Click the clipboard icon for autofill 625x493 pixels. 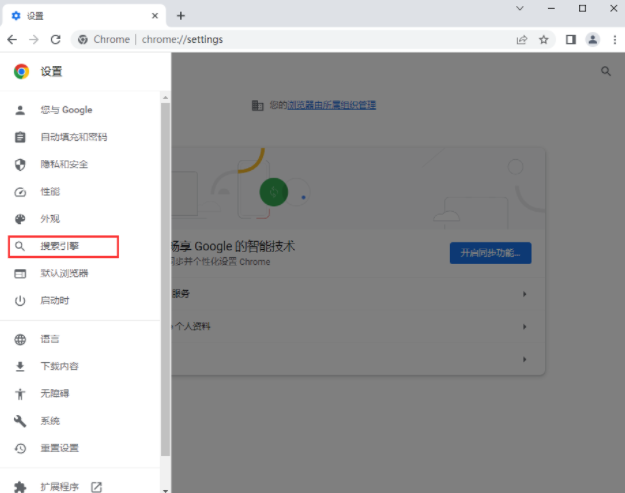(x=20, y=137)
